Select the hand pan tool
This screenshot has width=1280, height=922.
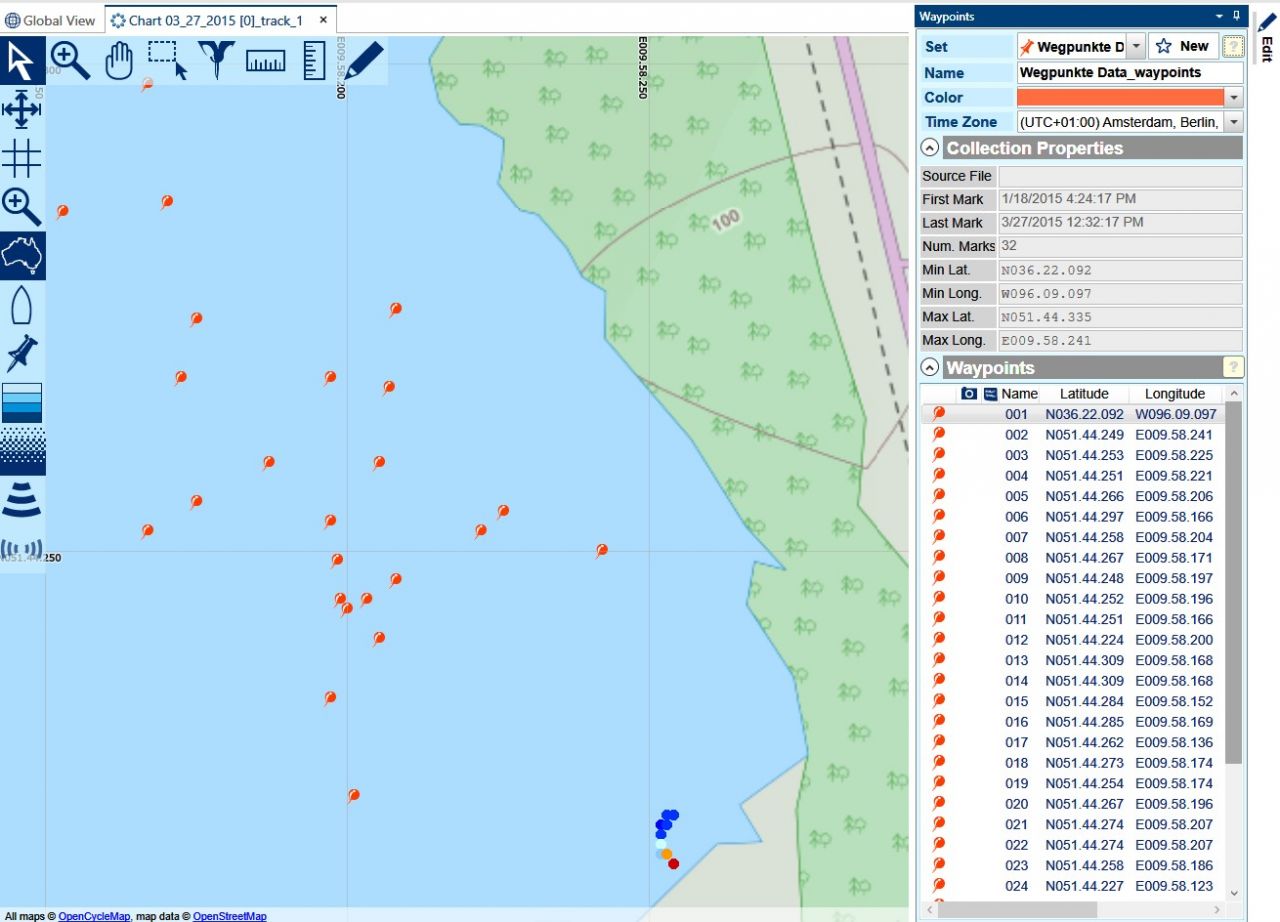pyautogui.click(x=119, y=61)
